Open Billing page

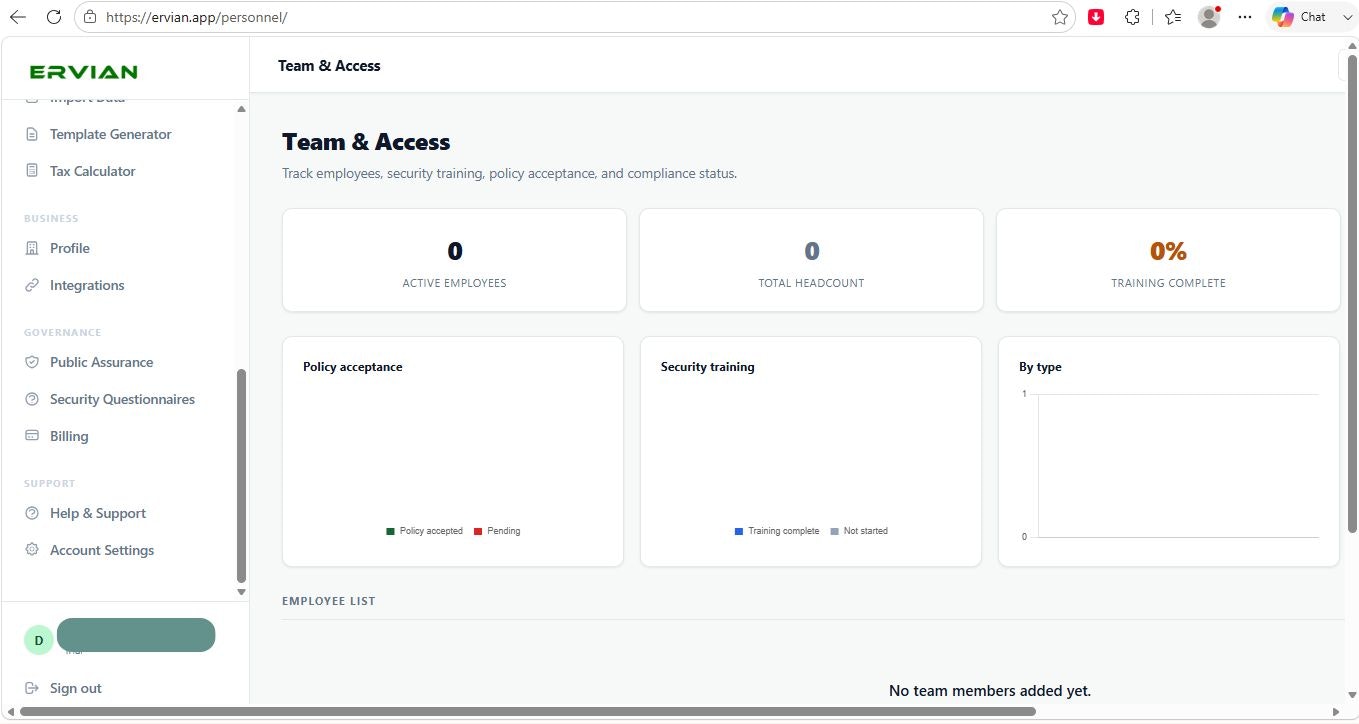click(x=69, y=436)
